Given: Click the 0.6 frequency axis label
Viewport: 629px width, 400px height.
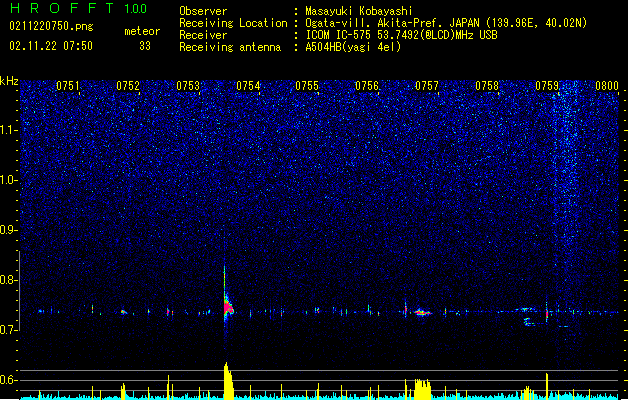Looking at the screenshot, I should pyautogui.click(x=8, y=380).
